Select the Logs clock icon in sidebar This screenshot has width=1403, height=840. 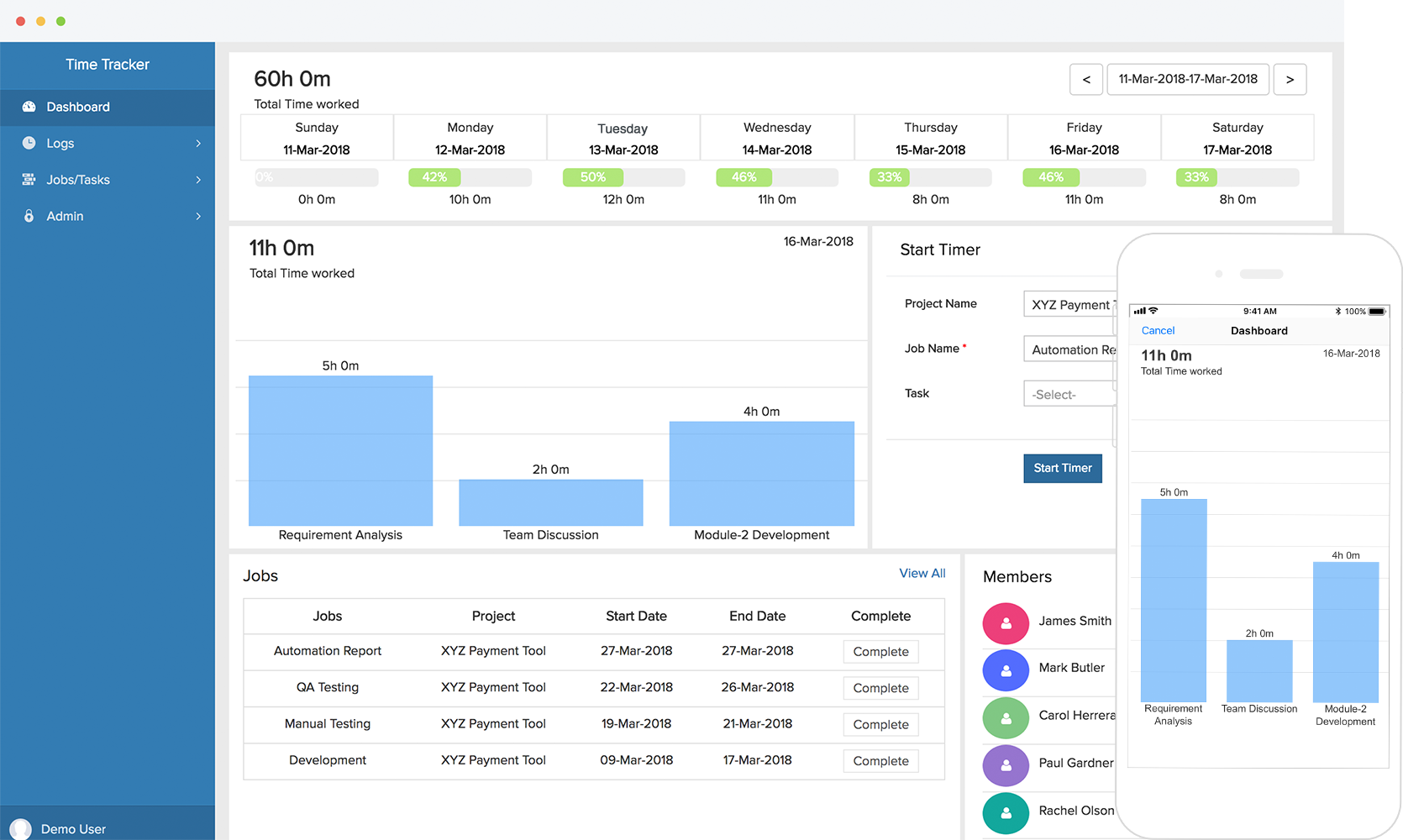click(29, 143)
